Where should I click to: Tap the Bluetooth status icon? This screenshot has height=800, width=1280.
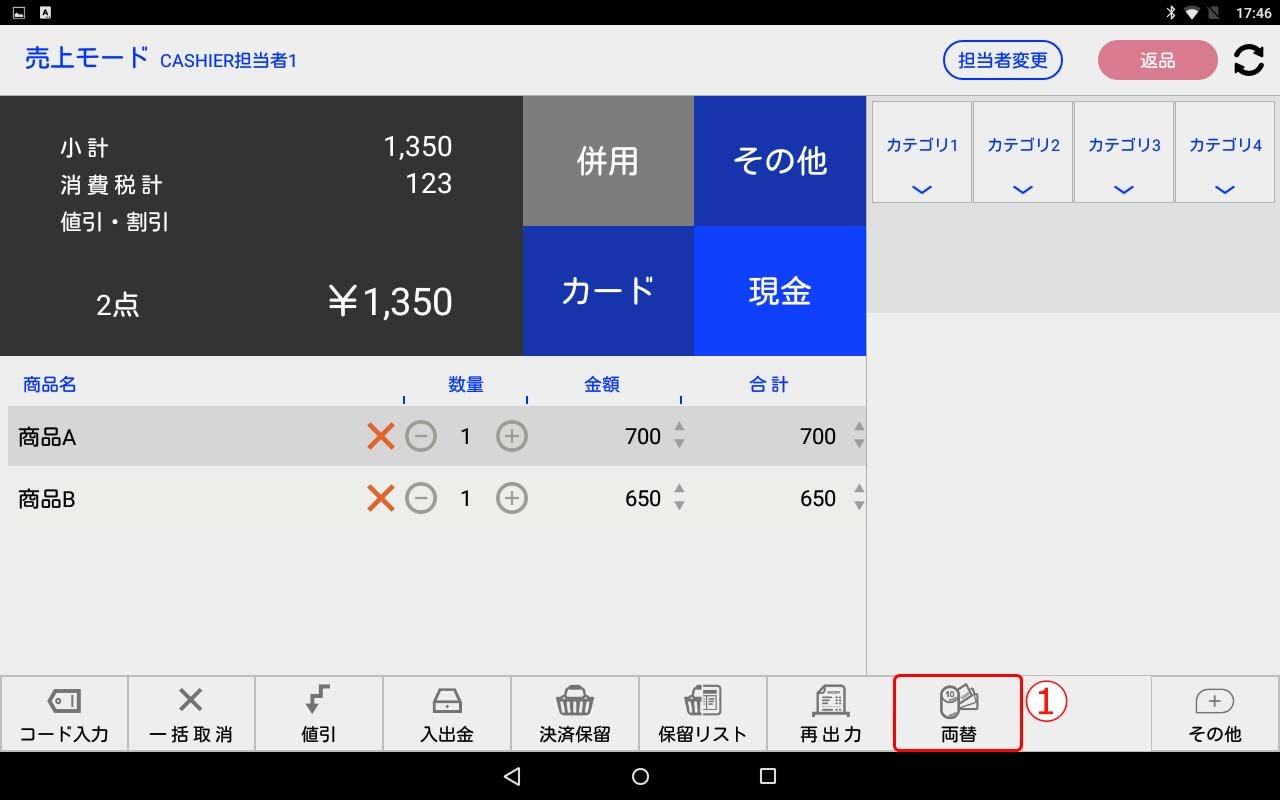point(1170,13)
